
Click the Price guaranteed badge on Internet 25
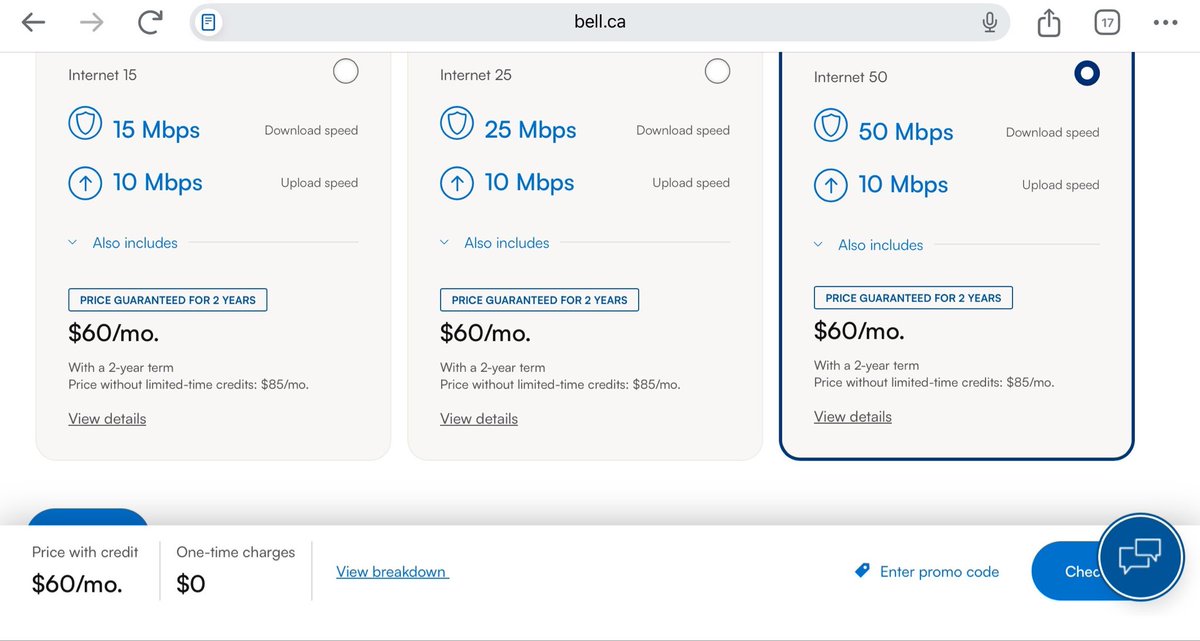(x=540, y=300)
